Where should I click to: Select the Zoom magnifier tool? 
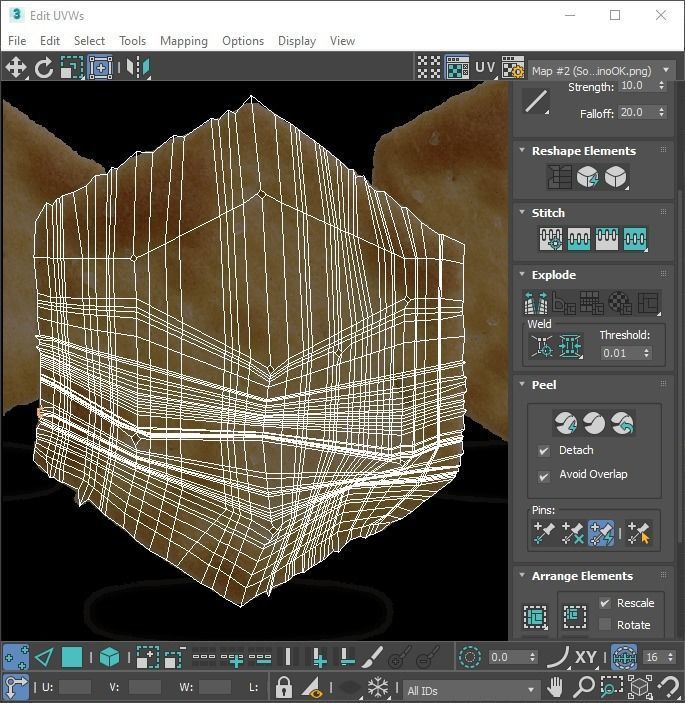tap(584, 687)
